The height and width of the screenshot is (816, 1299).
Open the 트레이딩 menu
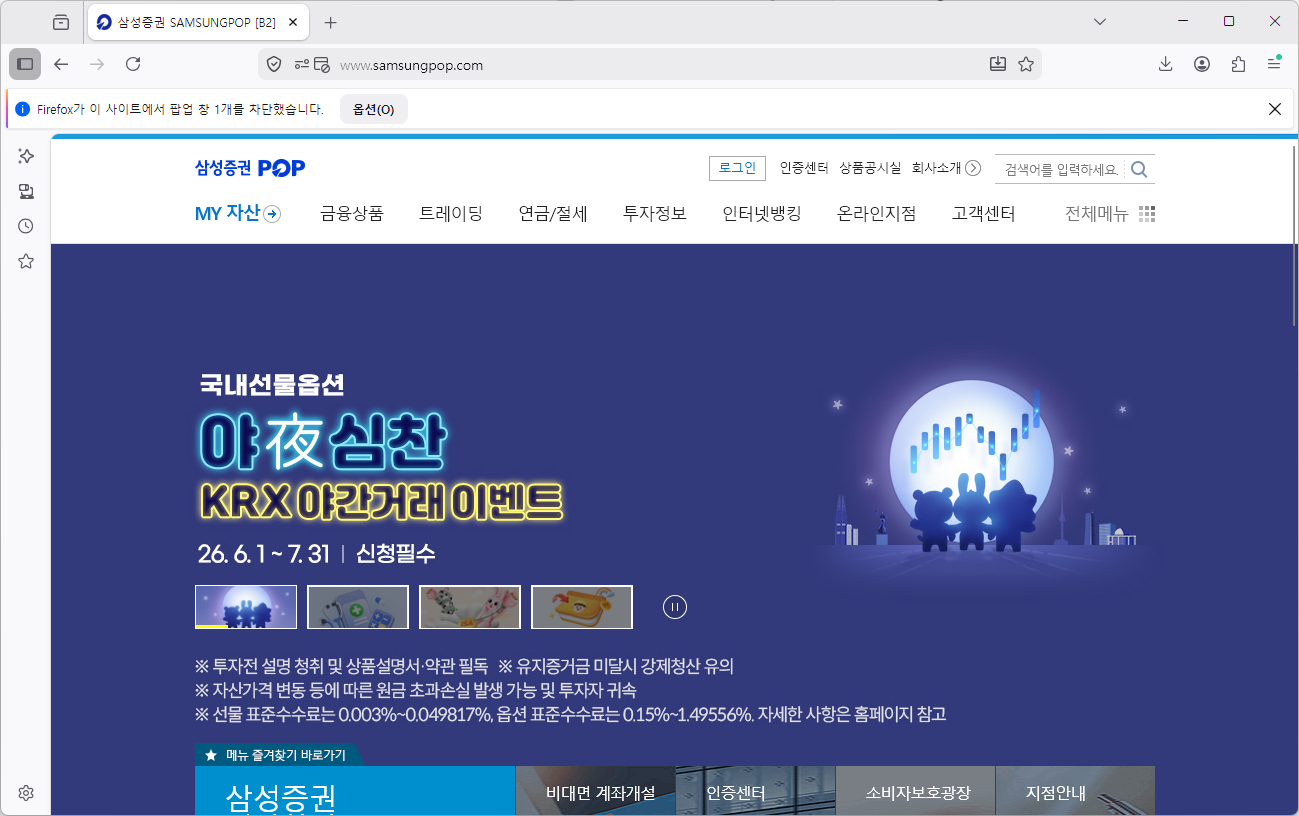[x=451, y=213]
